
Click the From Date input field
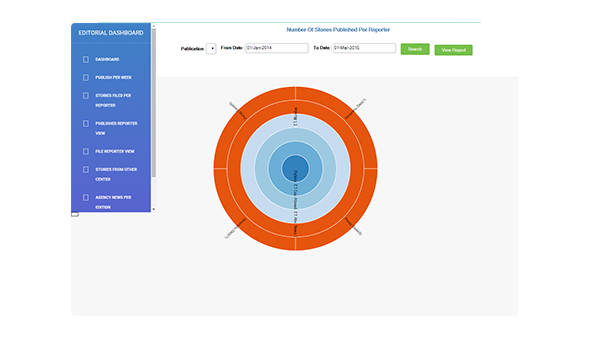point(277,48)
